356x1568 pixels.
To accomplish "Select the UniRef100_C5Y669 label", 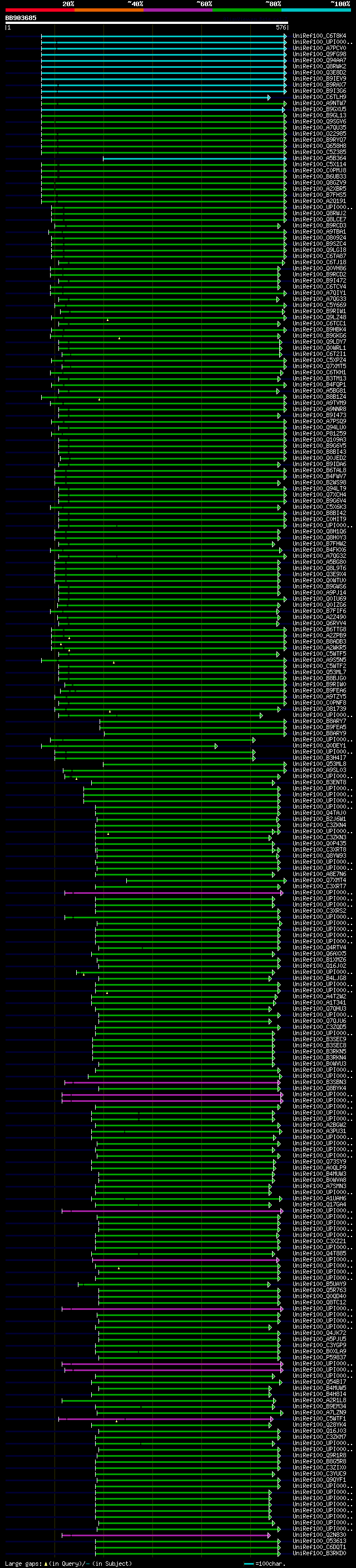I will [319, 305].
